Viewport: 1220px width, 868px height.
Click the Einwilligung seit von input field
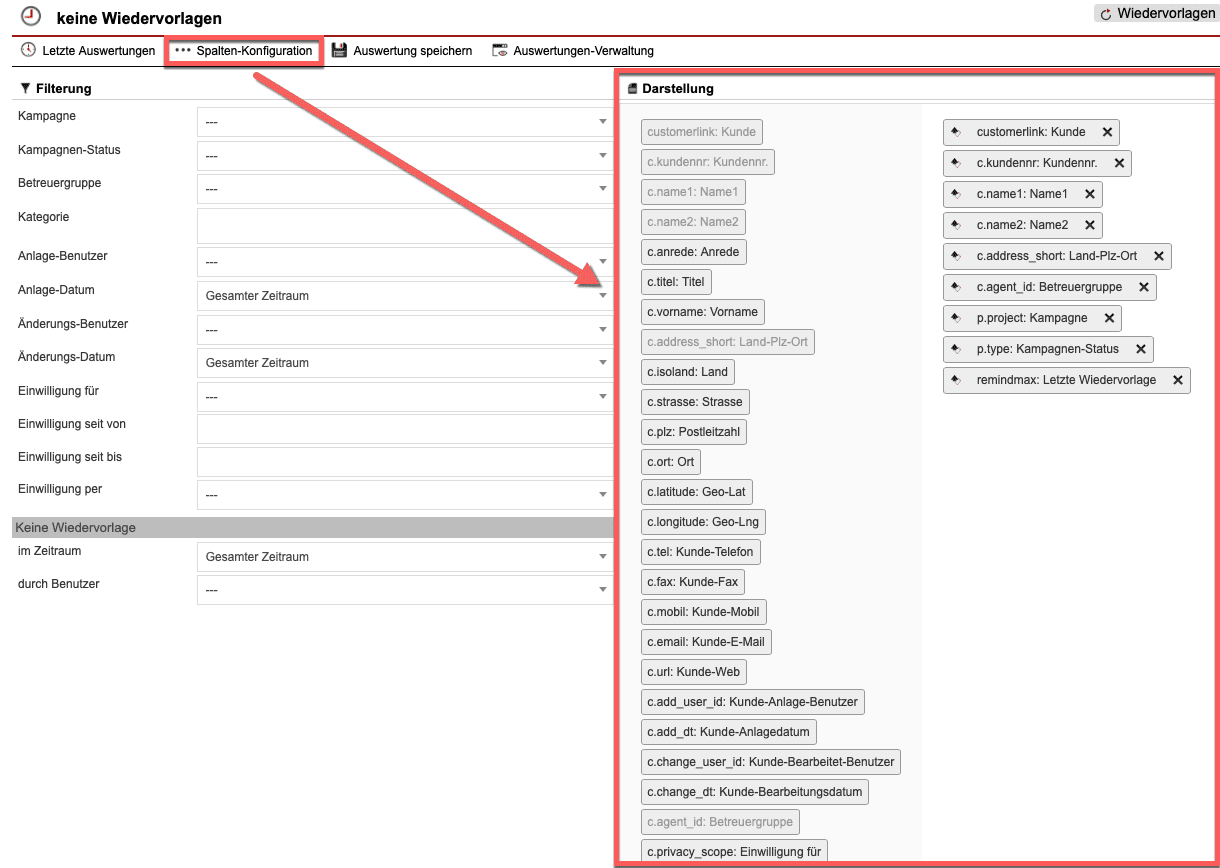(404, 429)
